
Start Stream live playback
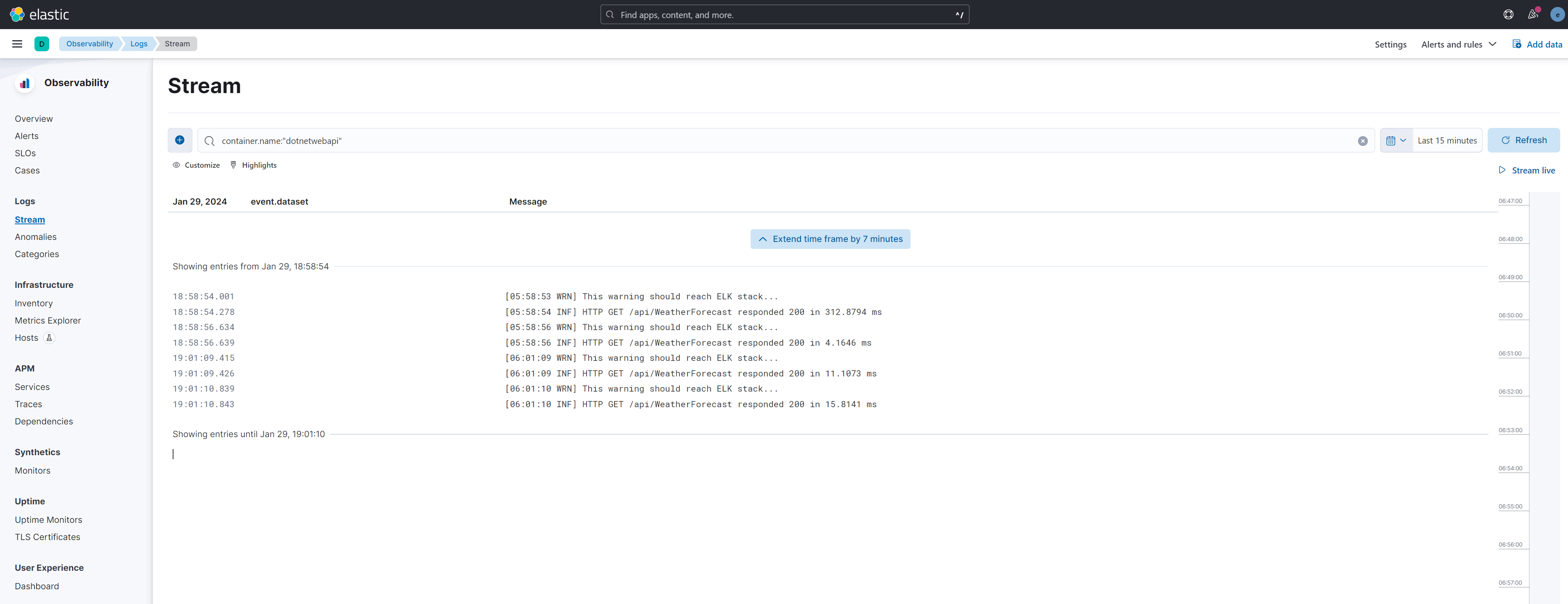tap(1527, 170)
